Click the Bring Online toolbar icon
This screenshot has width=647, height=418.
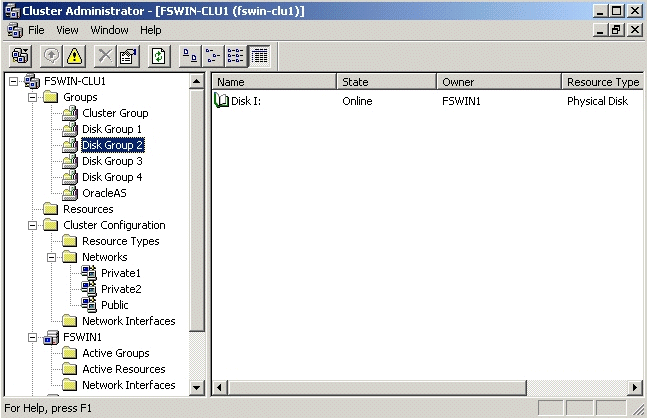(52, 56)
